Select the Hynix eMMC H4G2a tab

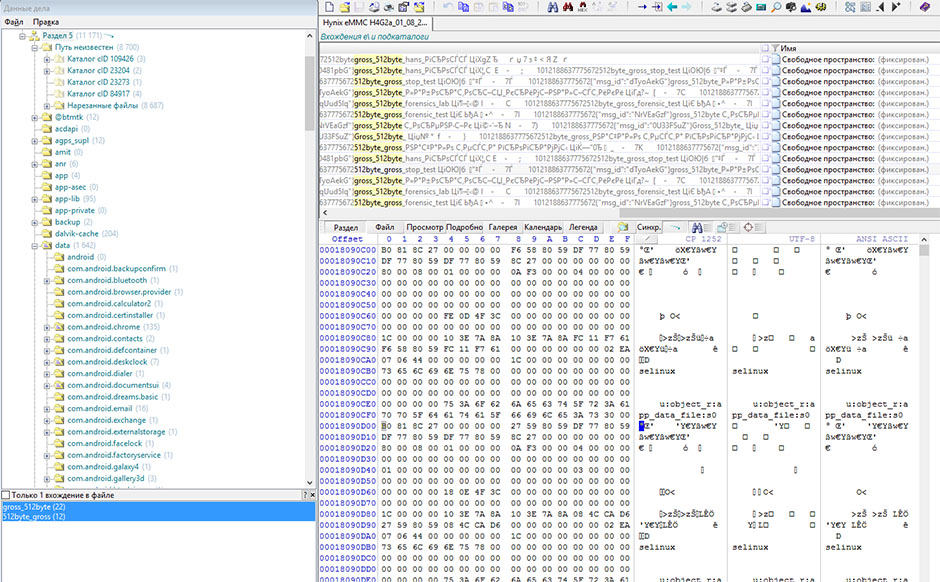click(373, 21)
